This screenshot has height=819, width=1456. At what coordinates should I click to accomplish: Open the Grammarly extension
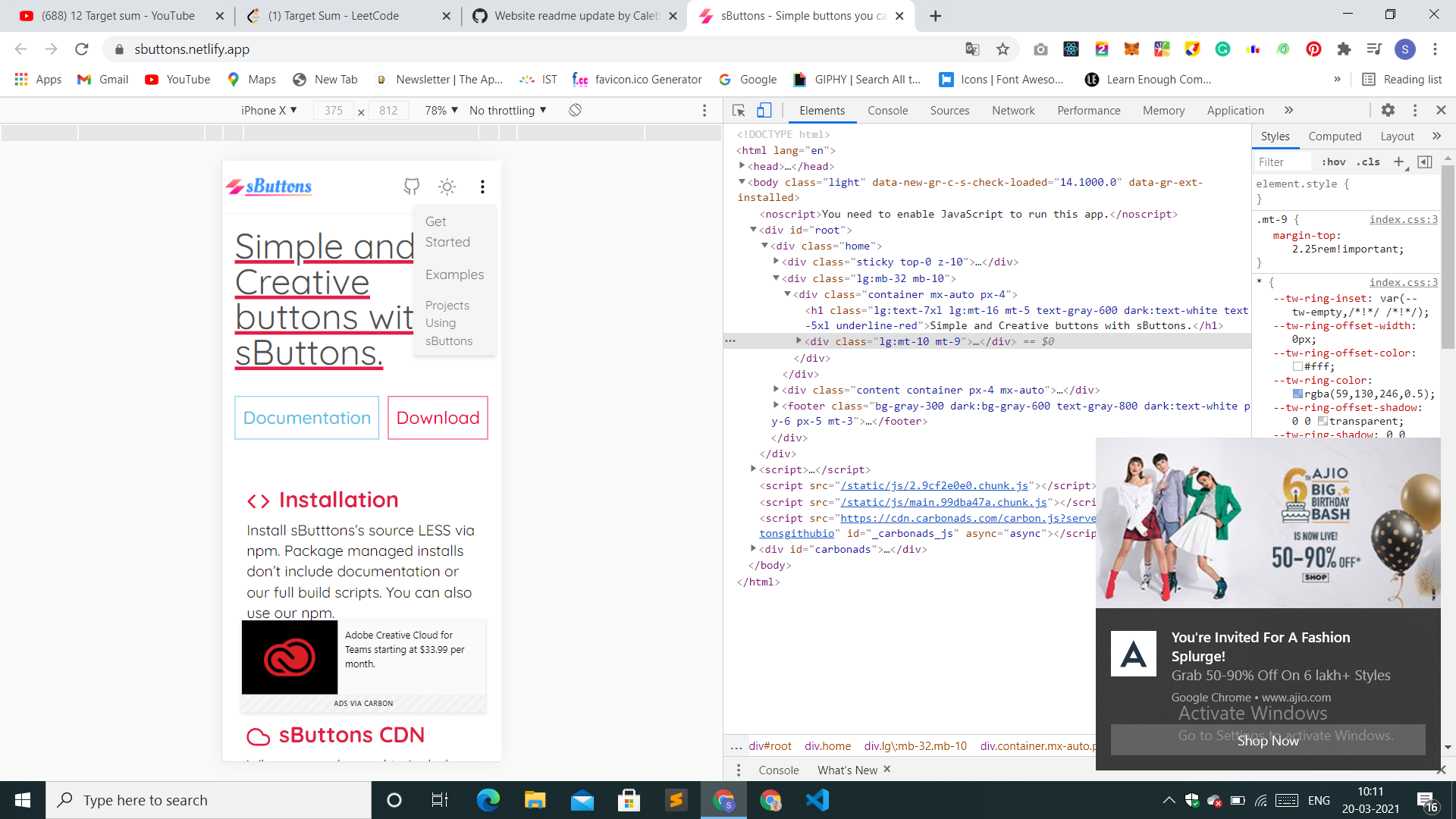click(x=1222, y=49)
